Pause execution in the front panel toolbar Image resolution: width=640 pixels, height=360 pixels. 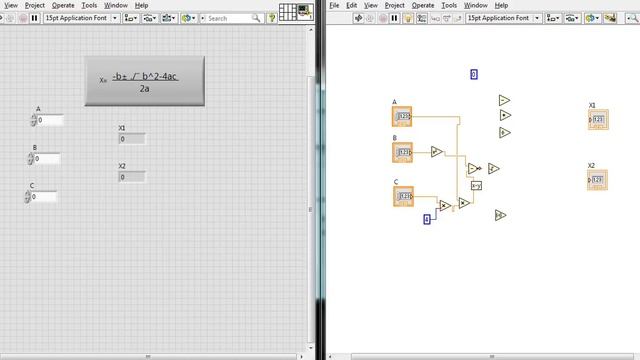pyautogui.click(x=34, y=18)
